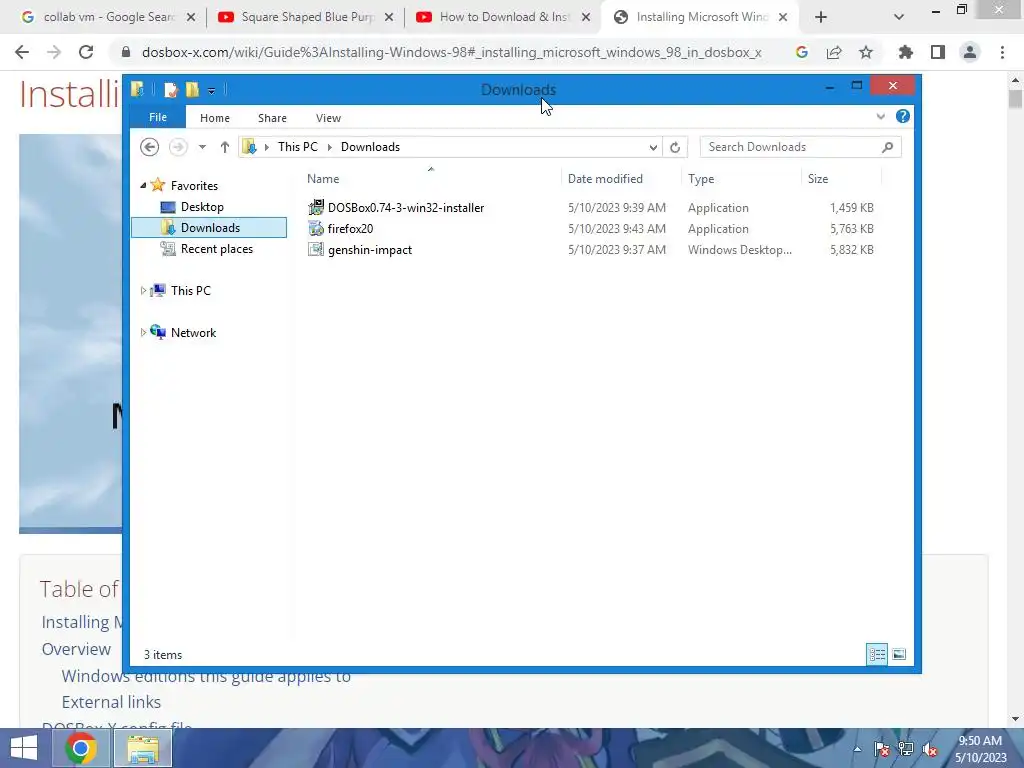Image resolution: width=1024 pixels, height=768 pixels.
Task: Click File Explorer icon in taskbar
Action: pos(143,748)
